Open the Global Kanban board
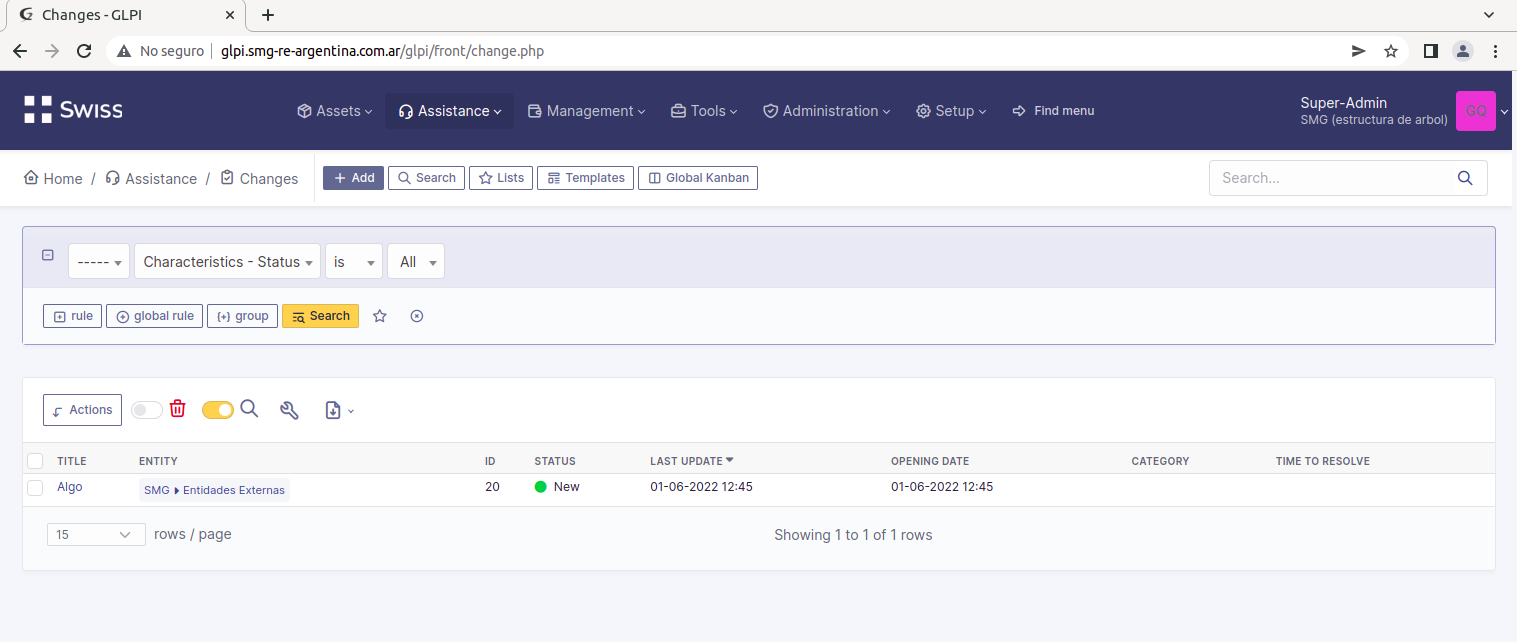1517x642 pixels. point(697,177)
